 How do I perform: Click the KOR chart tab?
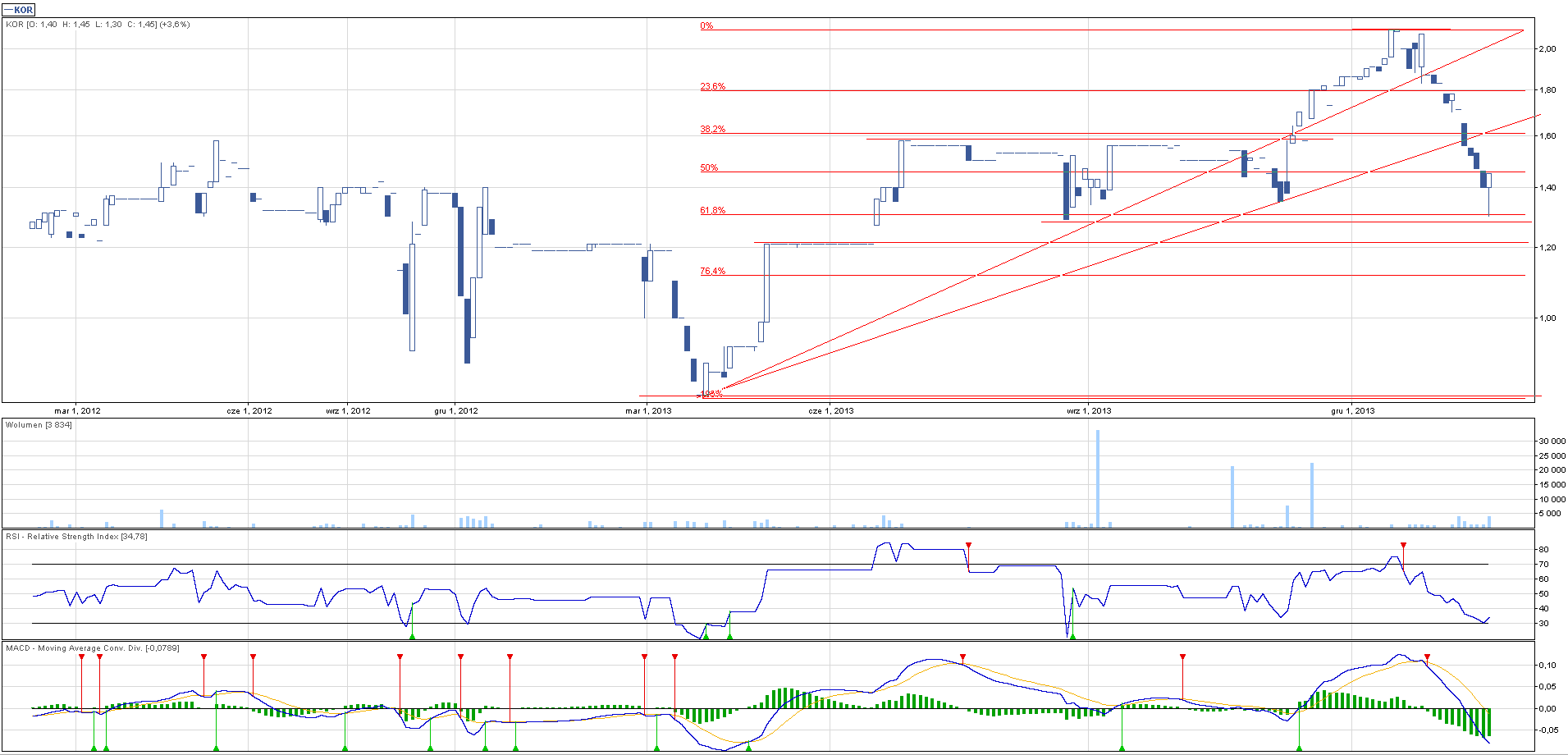19,10
